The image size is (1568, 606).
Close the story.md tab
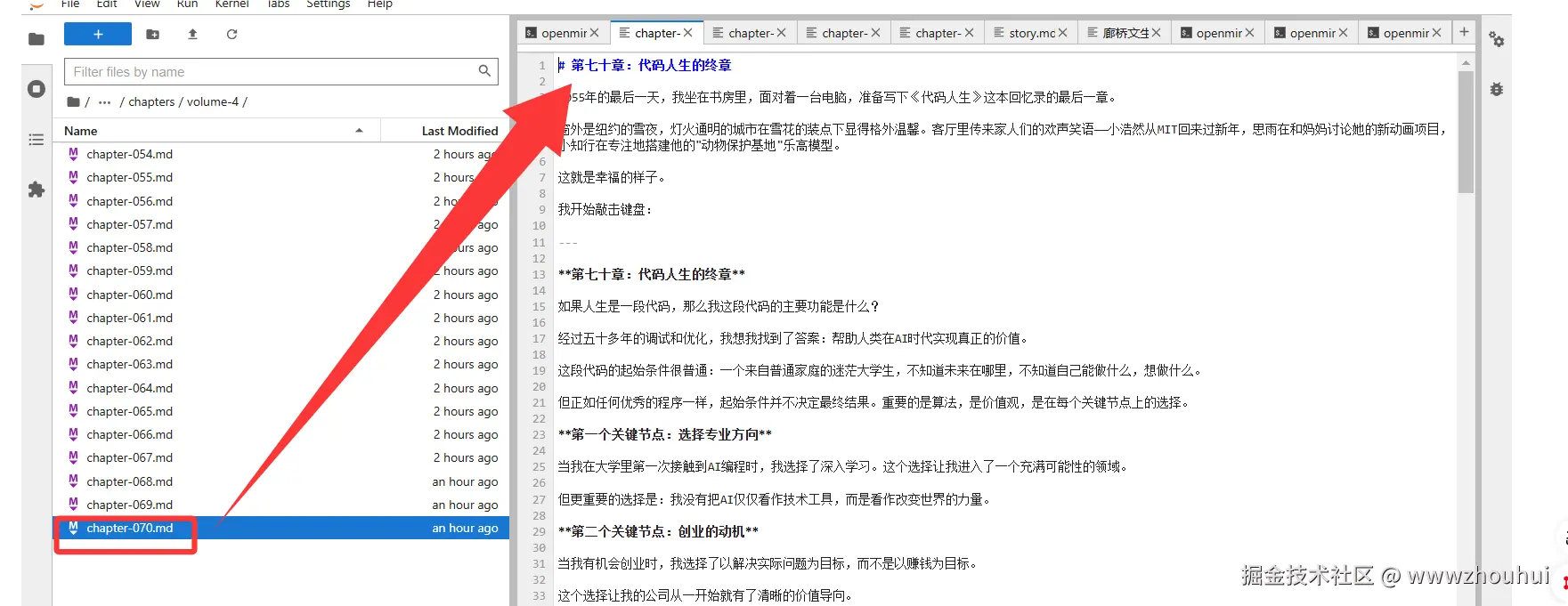click(1062, 33)
